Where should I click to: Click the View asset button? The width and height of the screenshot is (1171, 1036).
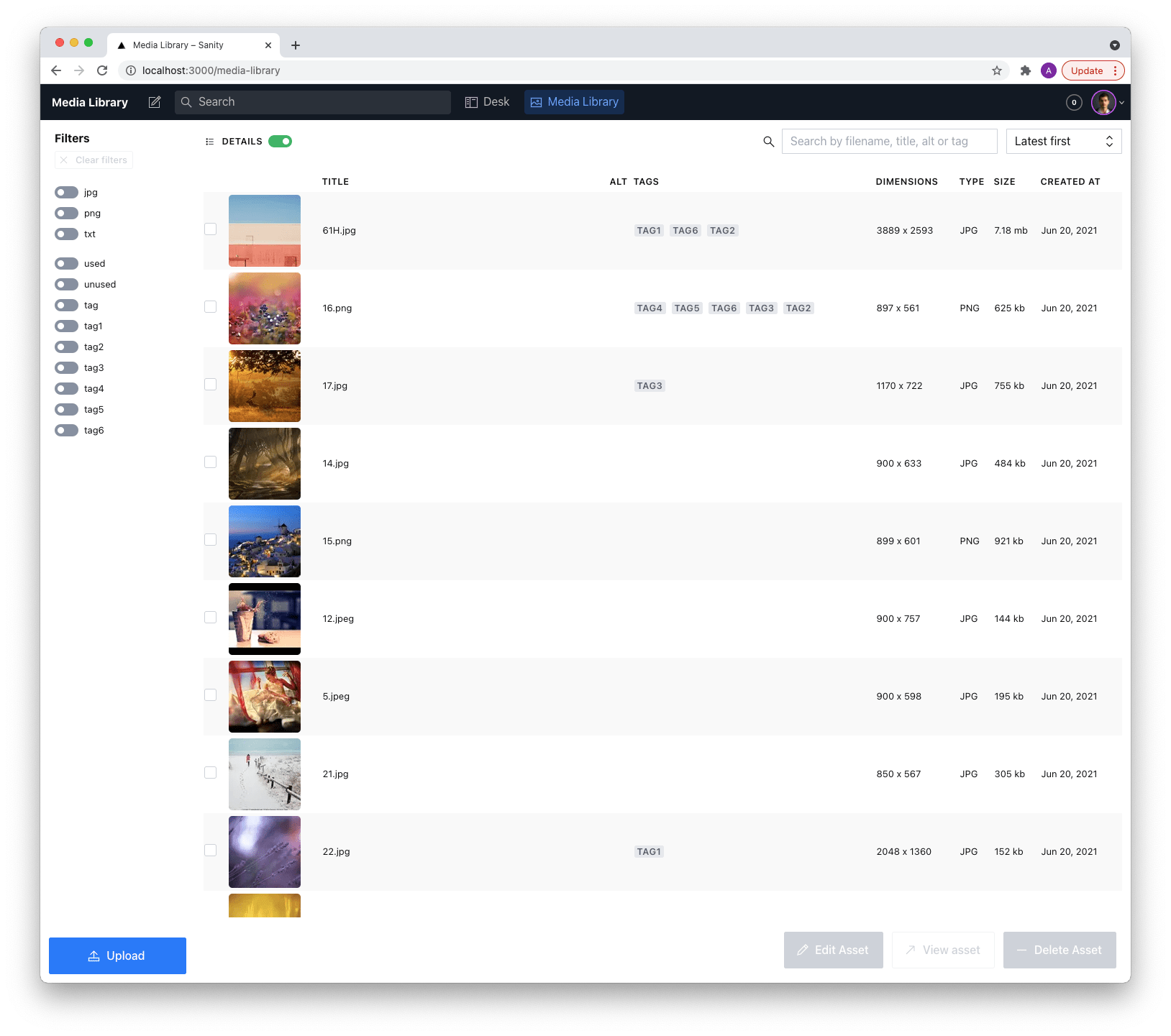(x=943, y=950)
